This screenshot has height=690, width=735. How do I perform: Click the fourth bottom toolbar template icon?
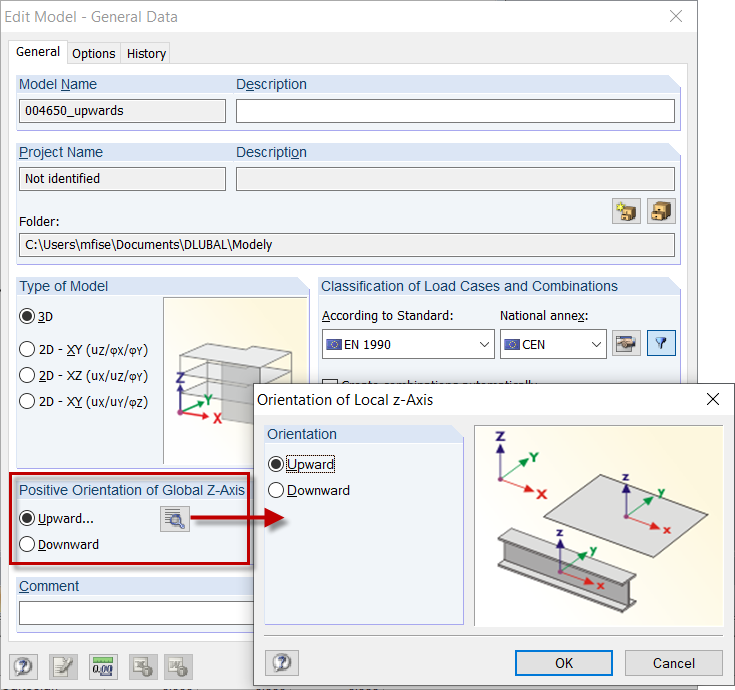coord(143,666)
